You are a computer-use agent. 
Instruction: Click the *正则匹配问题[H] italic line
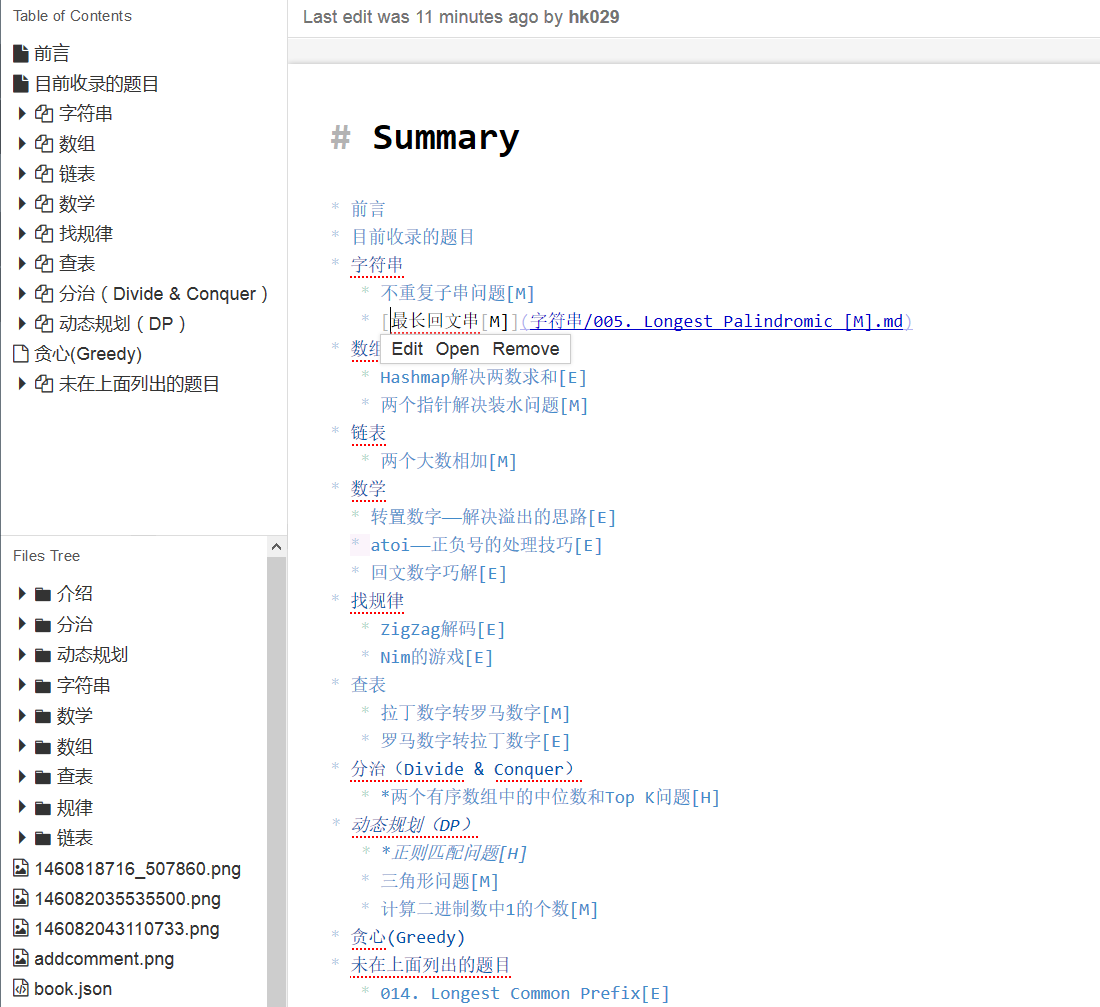(x=453, y=853)
